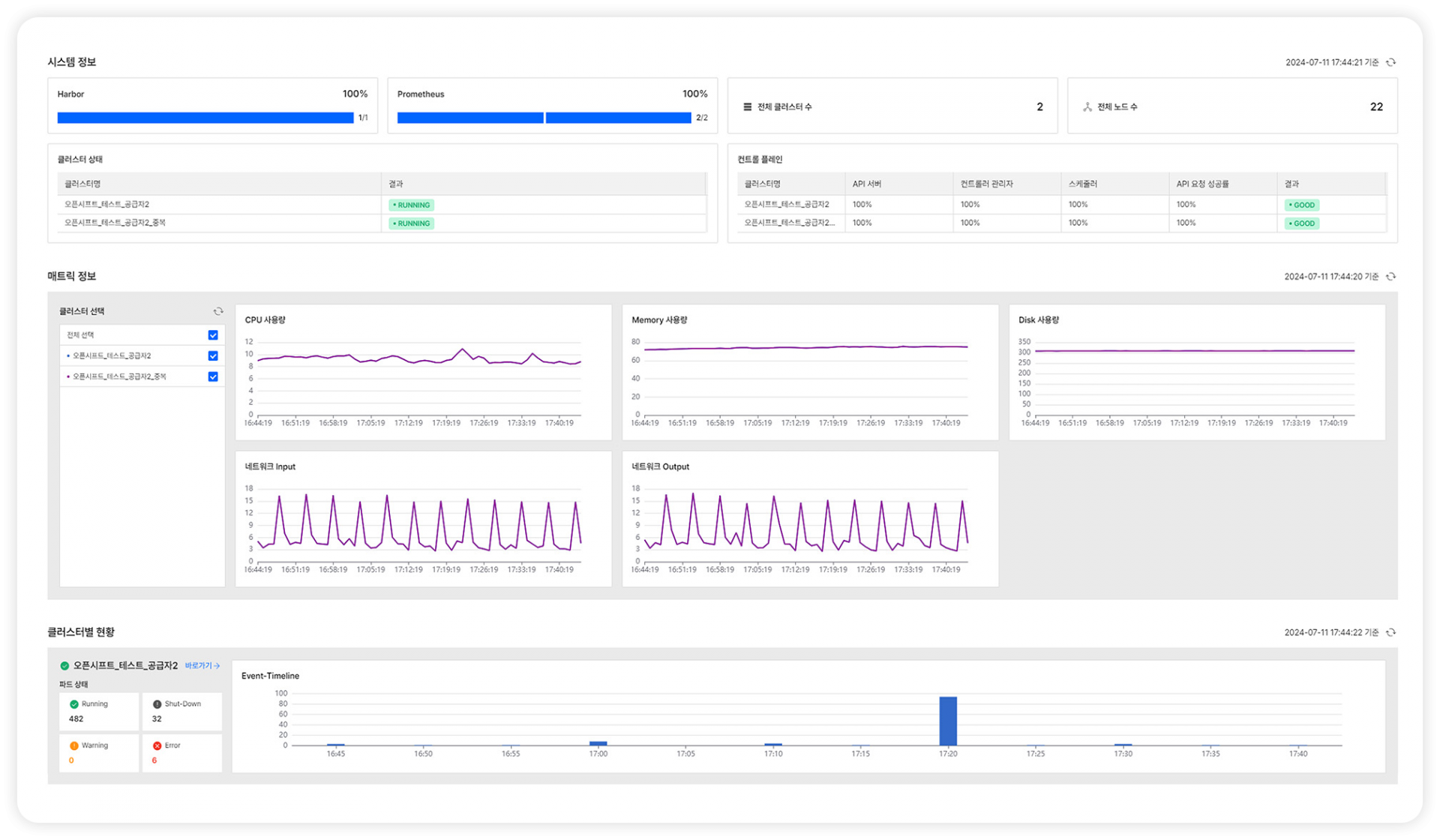Reload the 클러스터 선택 list

218,311
